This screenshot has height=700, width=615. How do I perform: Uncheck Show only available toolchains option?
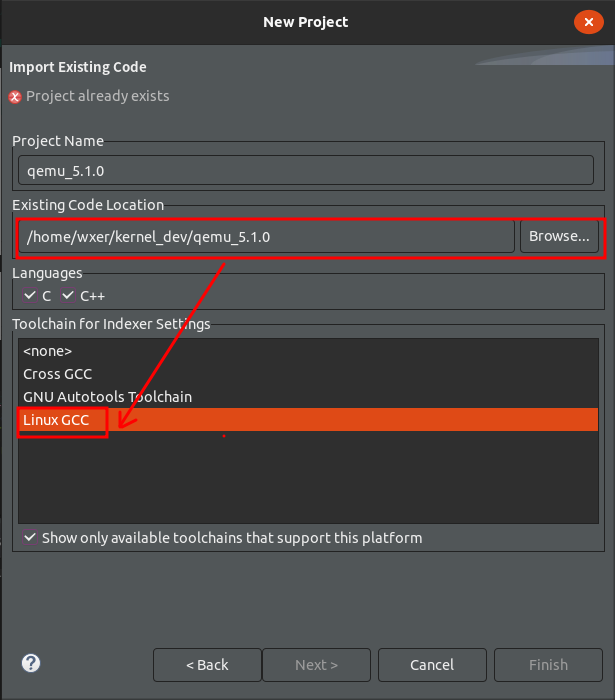click(30, 538)
